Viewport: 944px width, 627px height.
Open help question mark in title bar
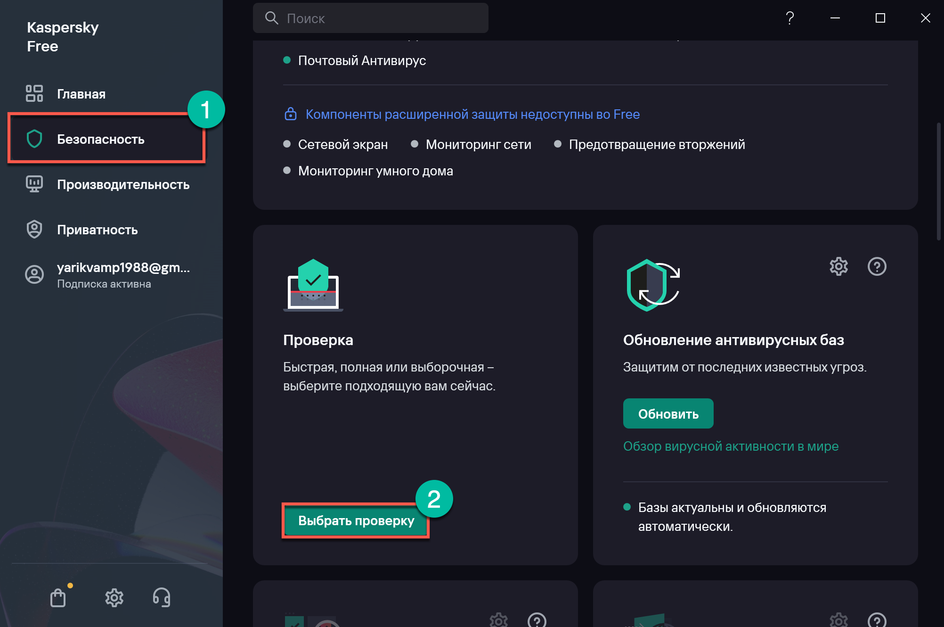coord(790,18)
